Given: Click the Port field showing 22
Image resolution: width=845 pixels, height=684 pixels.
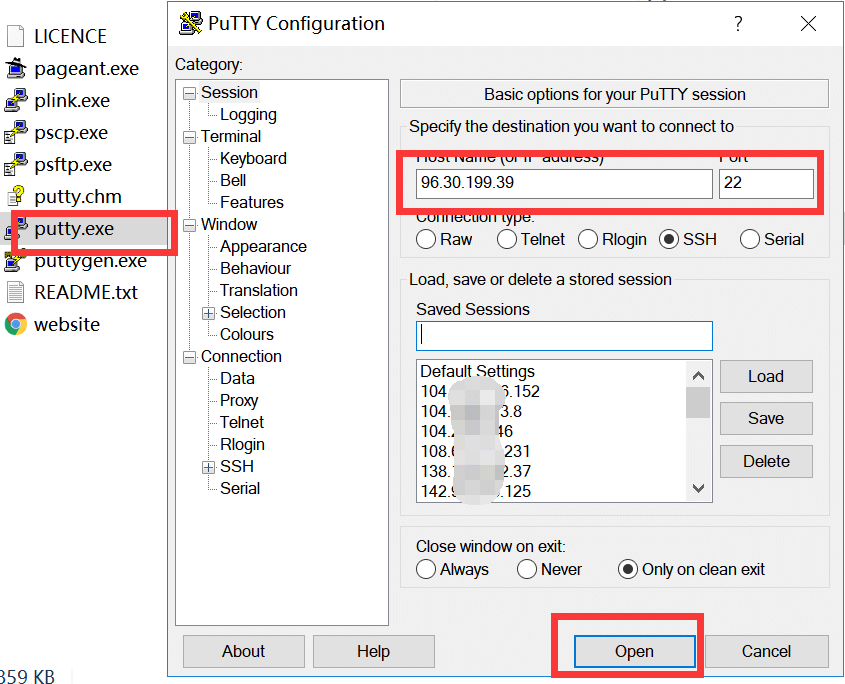Looking at the screenshot, I should coord(766,183).
